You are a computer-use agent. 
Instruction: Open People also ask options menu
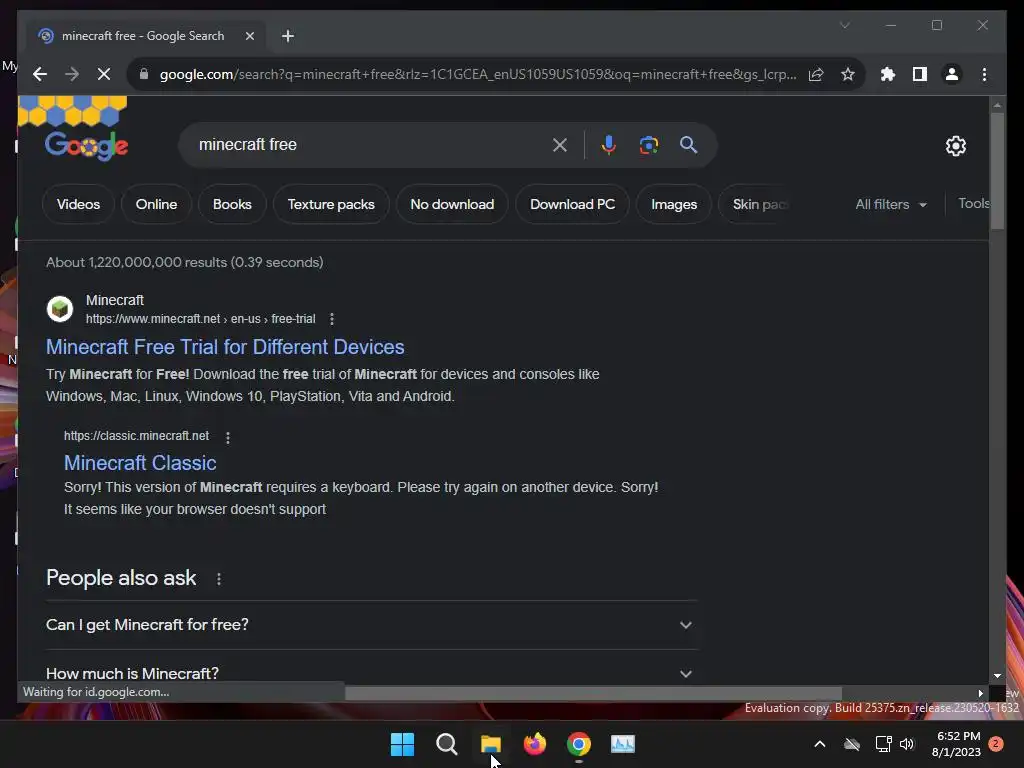219,579
